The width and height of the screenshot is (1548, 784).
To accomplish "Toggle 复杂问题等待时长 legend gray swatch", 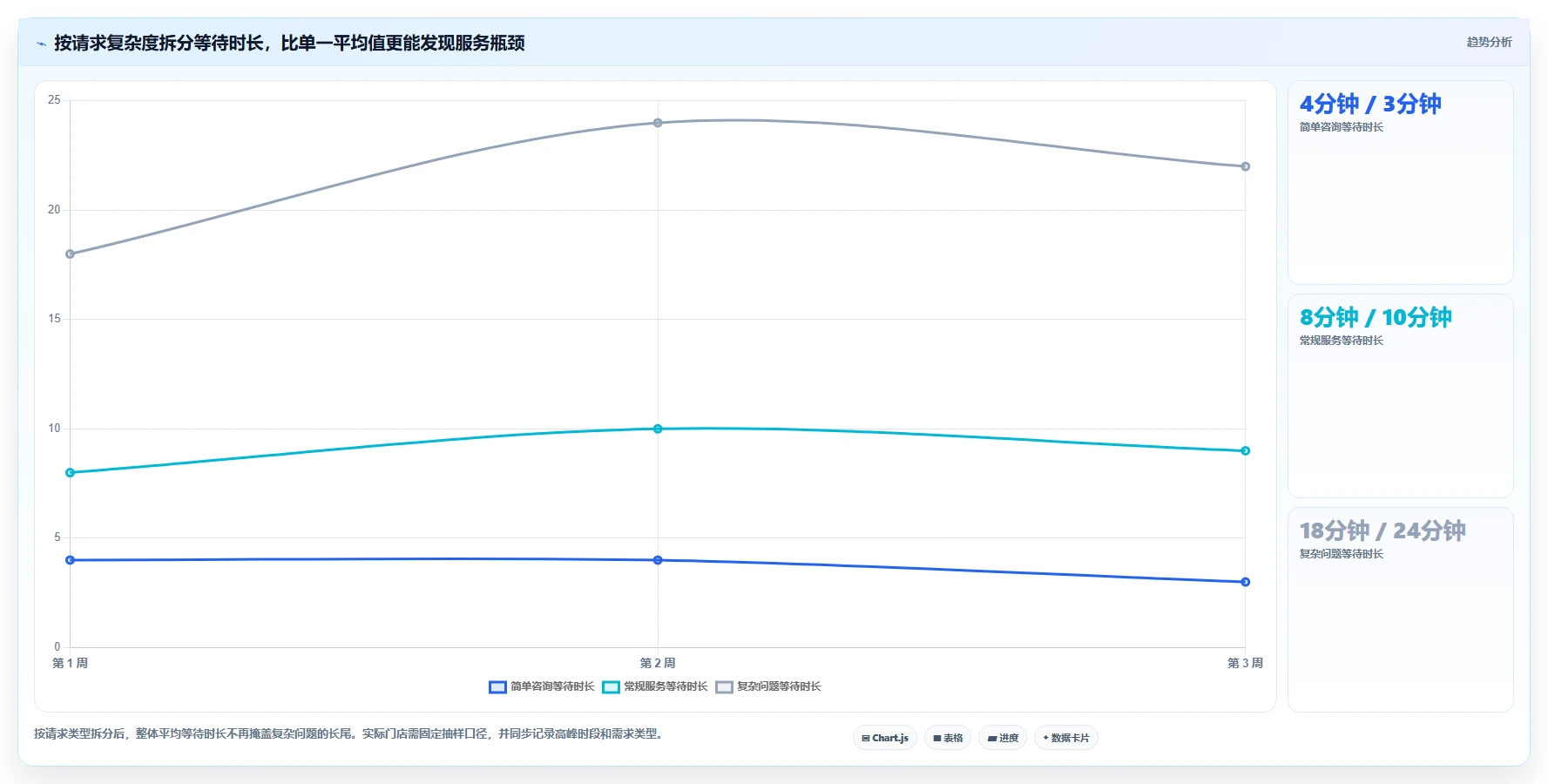I will (x=724, y=687).
